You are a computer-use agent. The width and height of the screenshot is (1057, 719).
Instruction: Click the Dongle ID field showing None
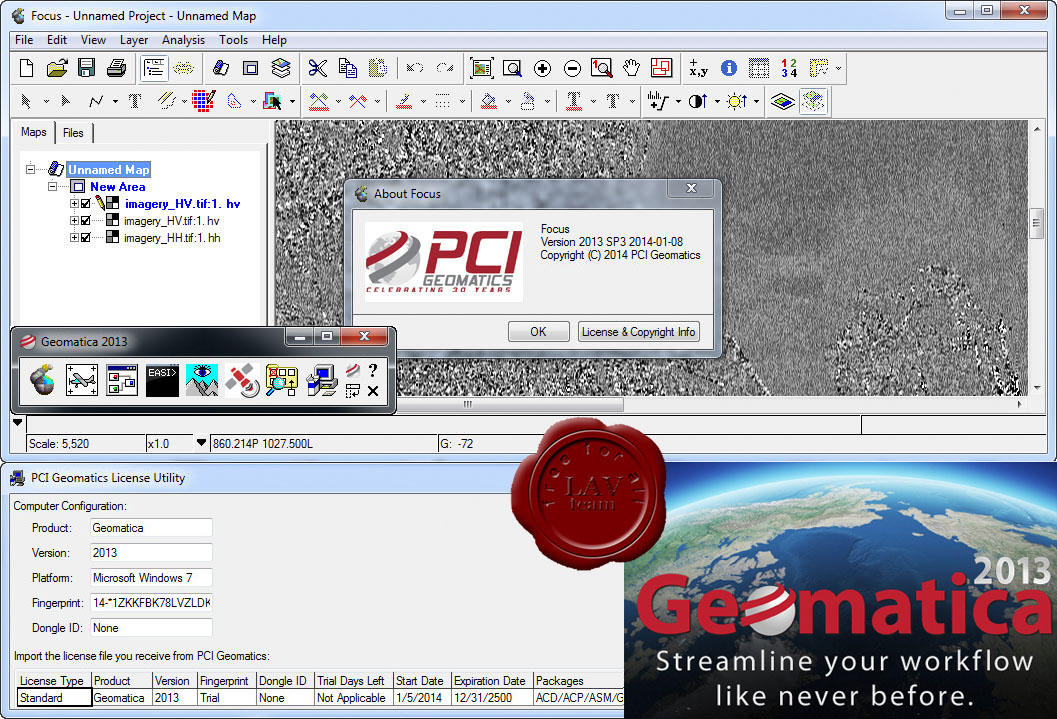[151, 627]
